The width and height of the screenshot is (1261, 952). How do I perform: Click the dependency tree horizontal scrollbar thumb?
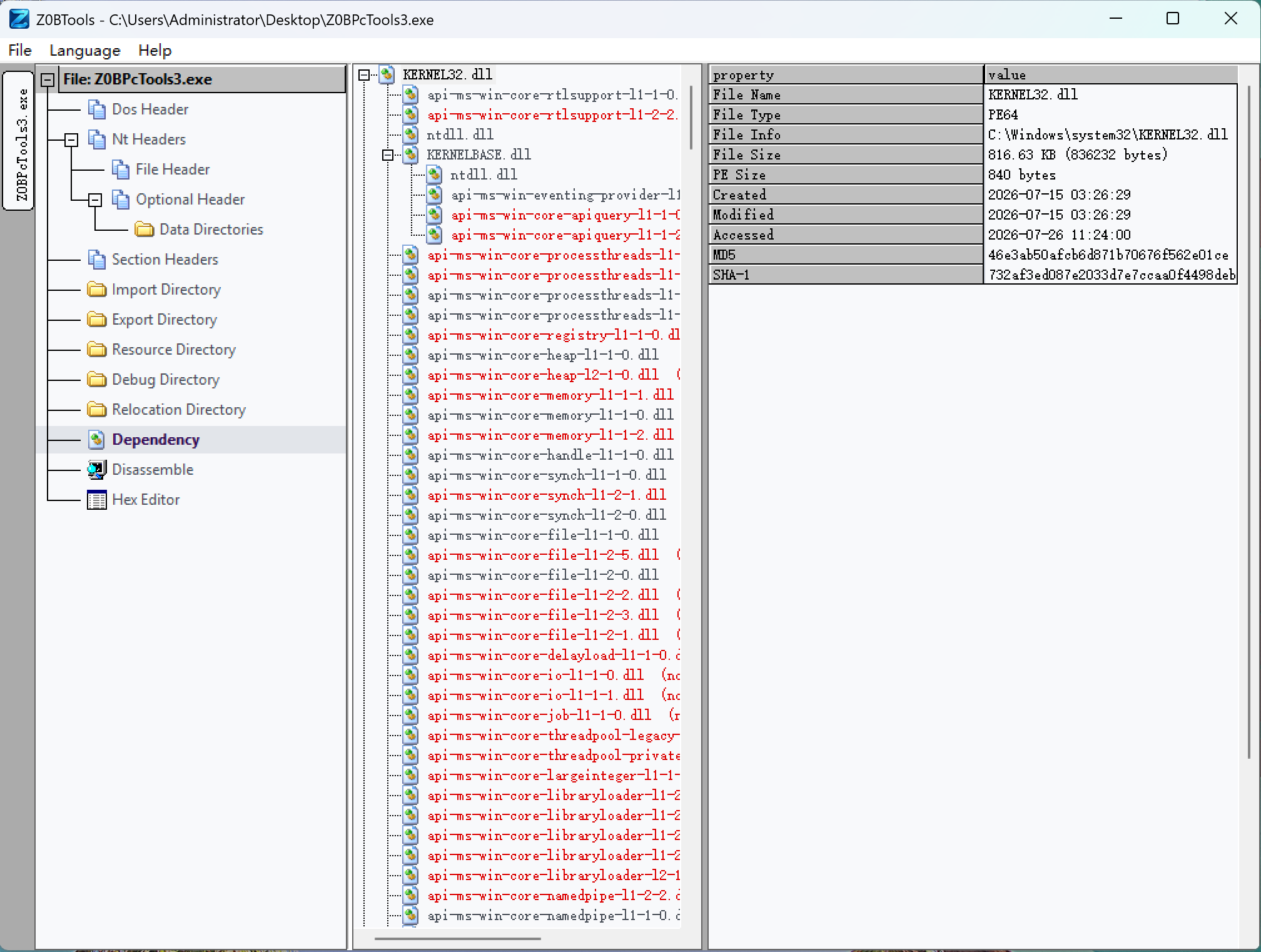458,938
